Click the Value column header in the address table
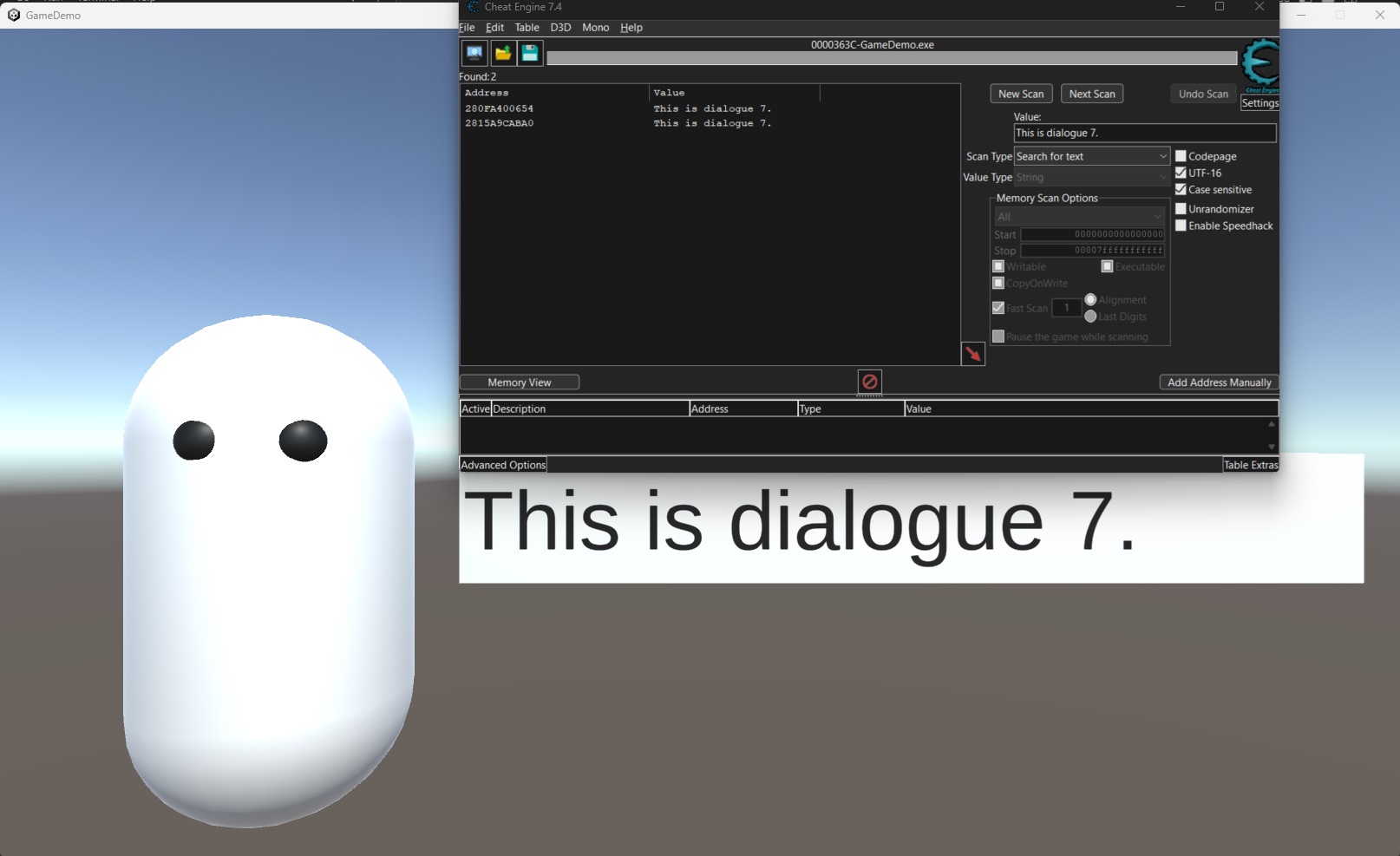Image resolution: width=1400 pixels, height=856 pixels. coord(1090,408)
